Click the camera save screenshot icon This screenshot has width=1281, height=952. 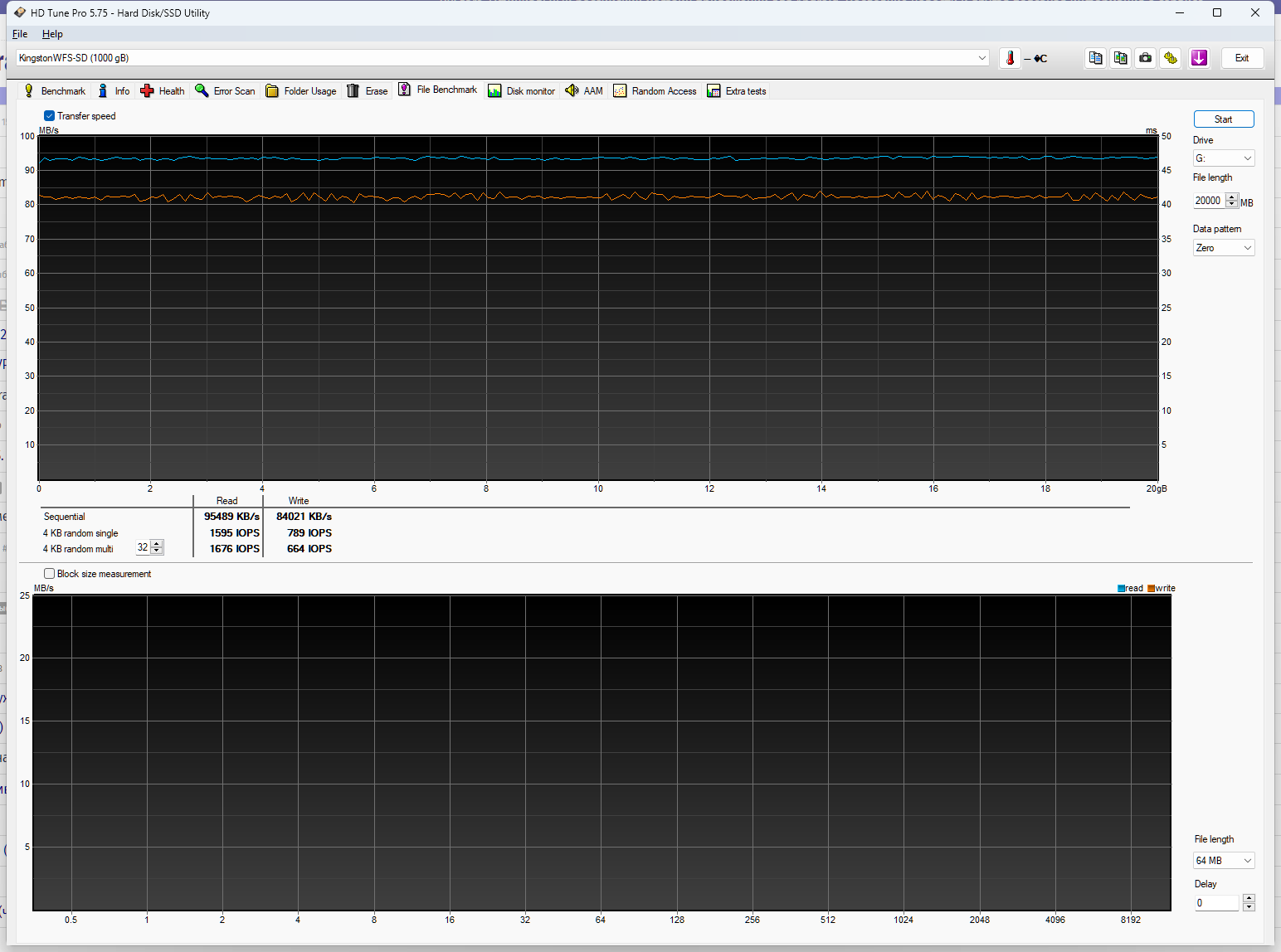click(1145, 58)
